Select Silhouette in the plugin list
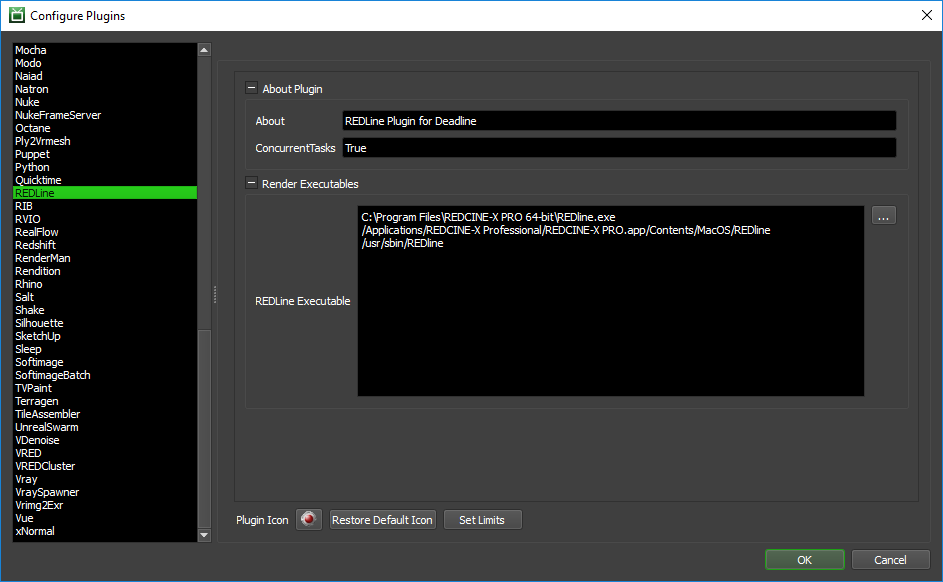The height and width of the screenshot is (582, 943). tap(105, 323)
